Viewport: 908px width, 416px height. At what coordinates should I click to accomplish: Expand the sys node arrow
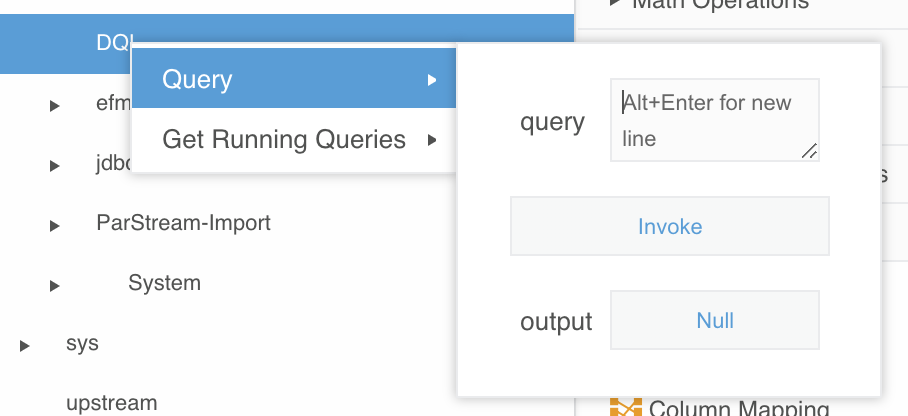click(24, 345)
